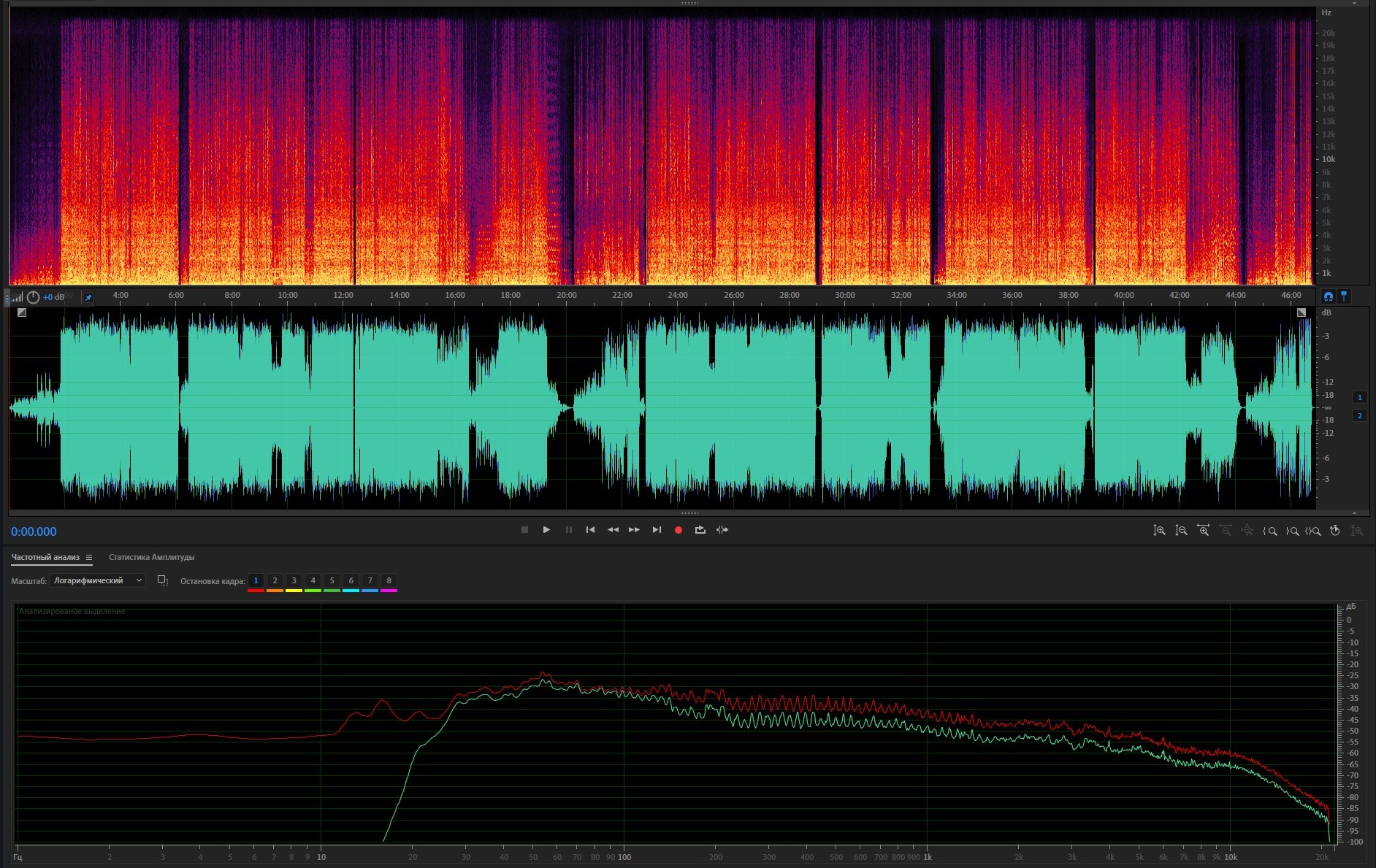This screenshot has width=1376, height=868.
Task: Toggle snapping magnet icon by timeline
Action: coord(1328,296)
